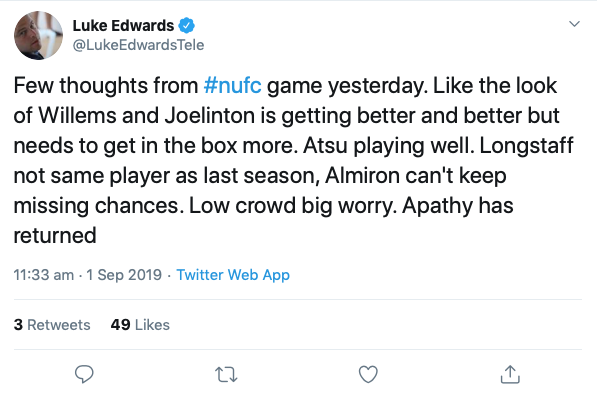This screenshot has height=397, width=597.
Task: Click the likes count number 49
Action: tap(120, 325)
